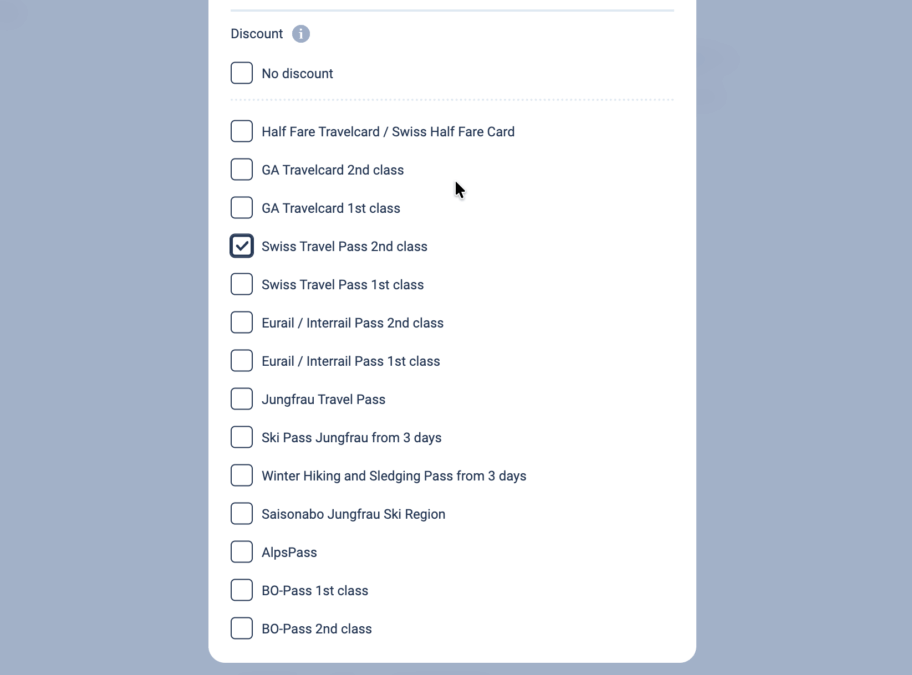Tick BO-Pass 2nd class checkbox

tap(242, 628)
